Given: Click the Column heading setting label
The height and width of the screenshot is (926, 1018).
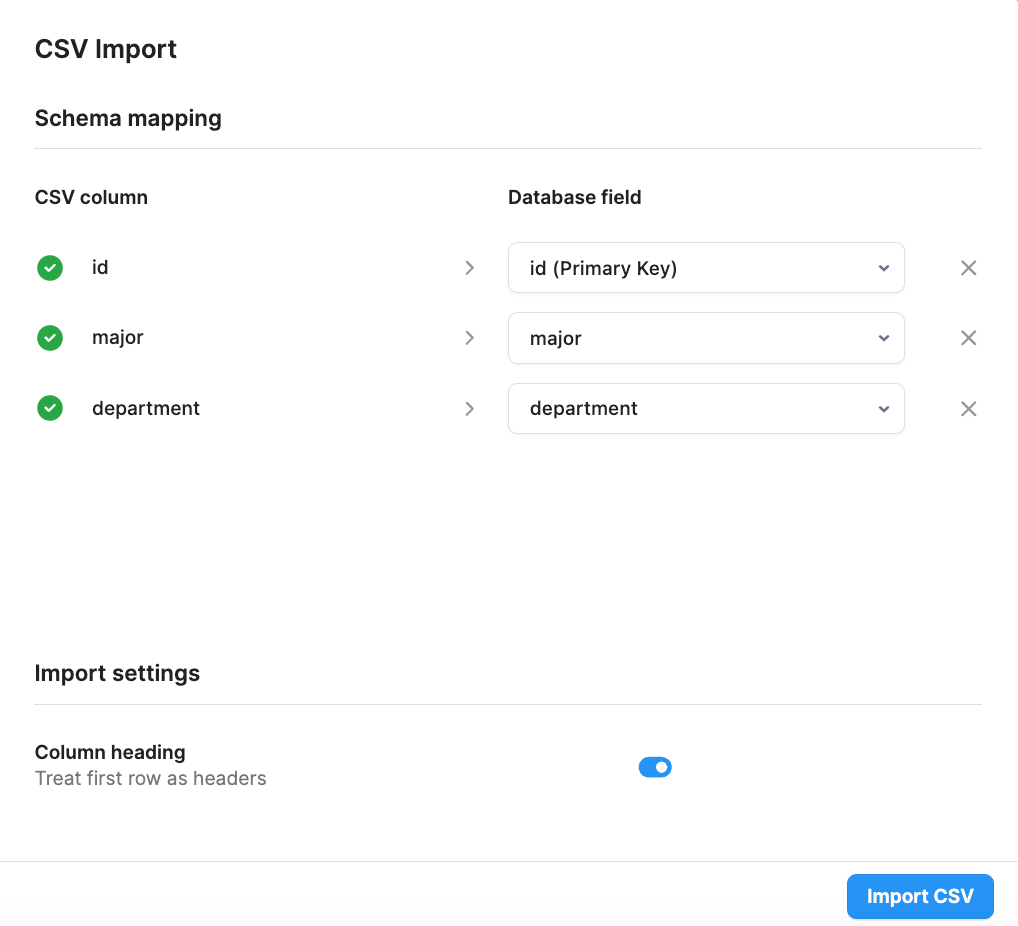Looking at the screenshot, I should [110, 752].
